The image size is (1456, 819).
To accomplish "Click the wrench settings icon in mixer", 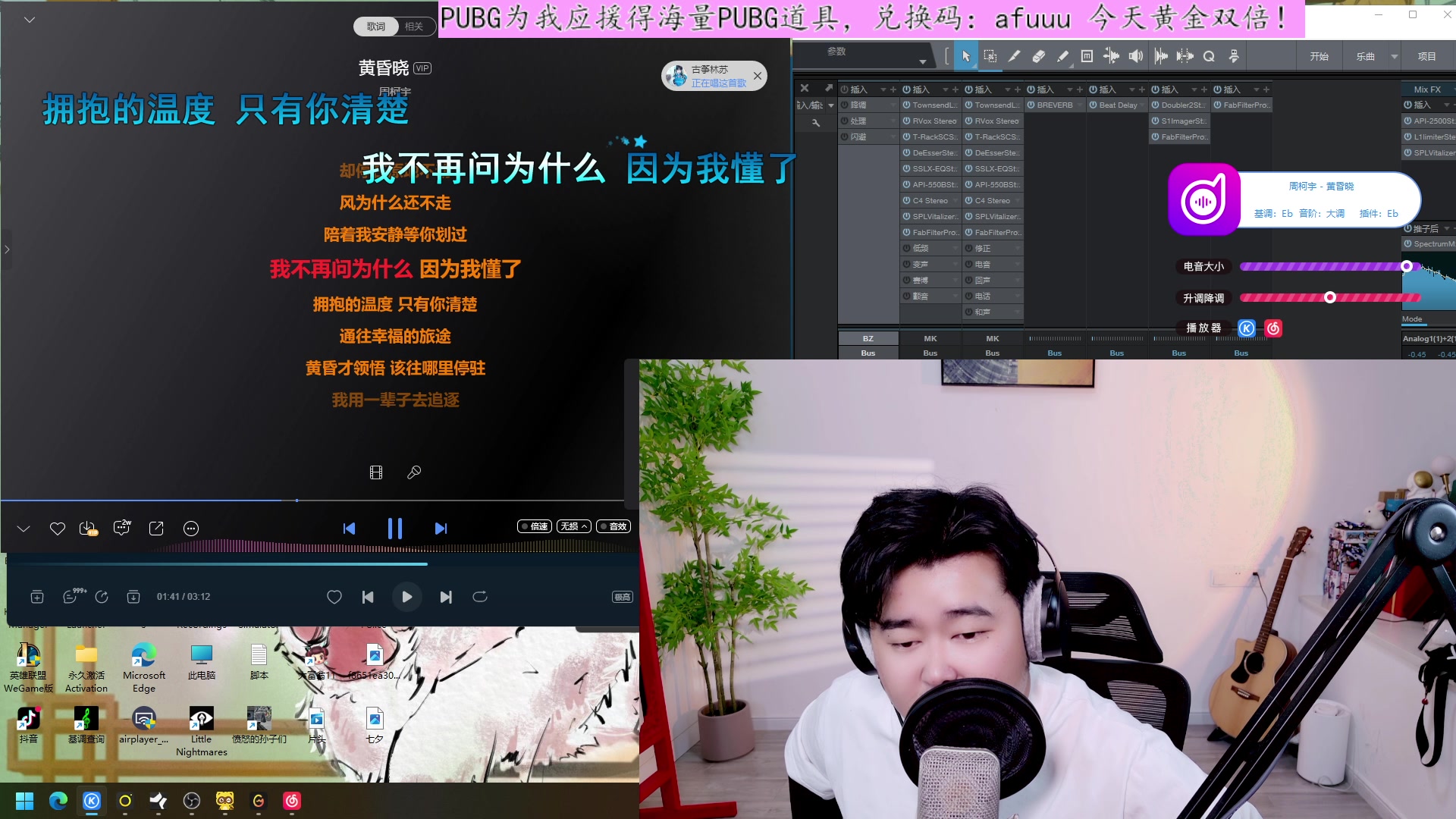I will tap(816, 122).
